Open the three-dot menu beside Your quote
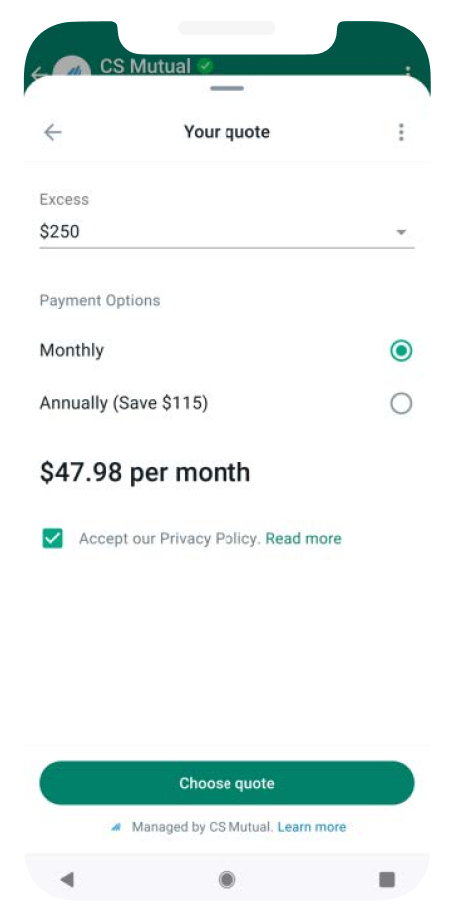The width and height of the screenshot is (451, 924). [401, 133]
